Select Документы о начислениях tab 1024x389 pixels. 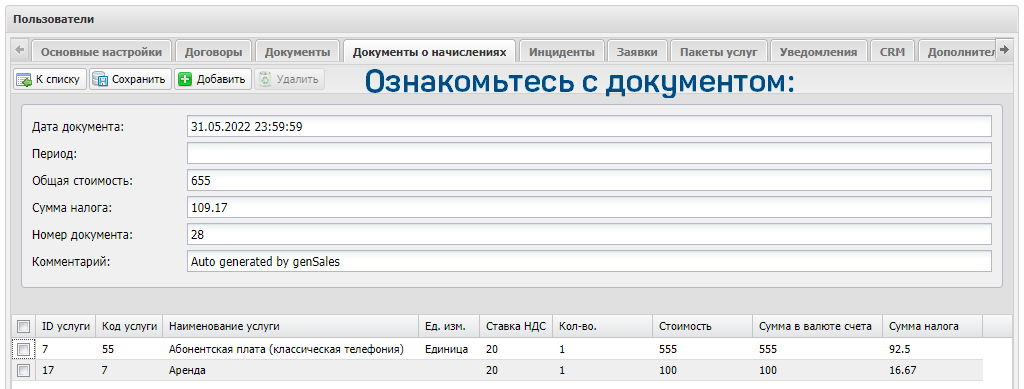(429, 52)
